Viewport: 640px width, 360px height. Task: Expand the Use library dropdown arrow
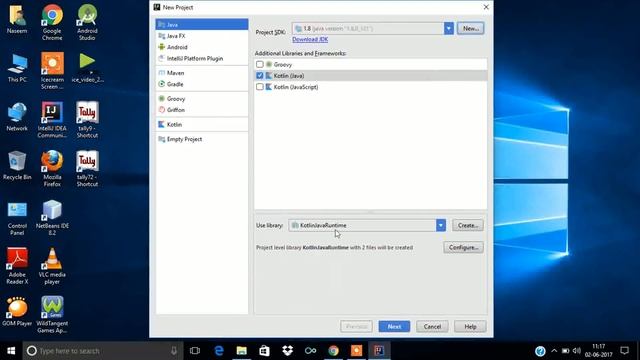tap(441, 225)
